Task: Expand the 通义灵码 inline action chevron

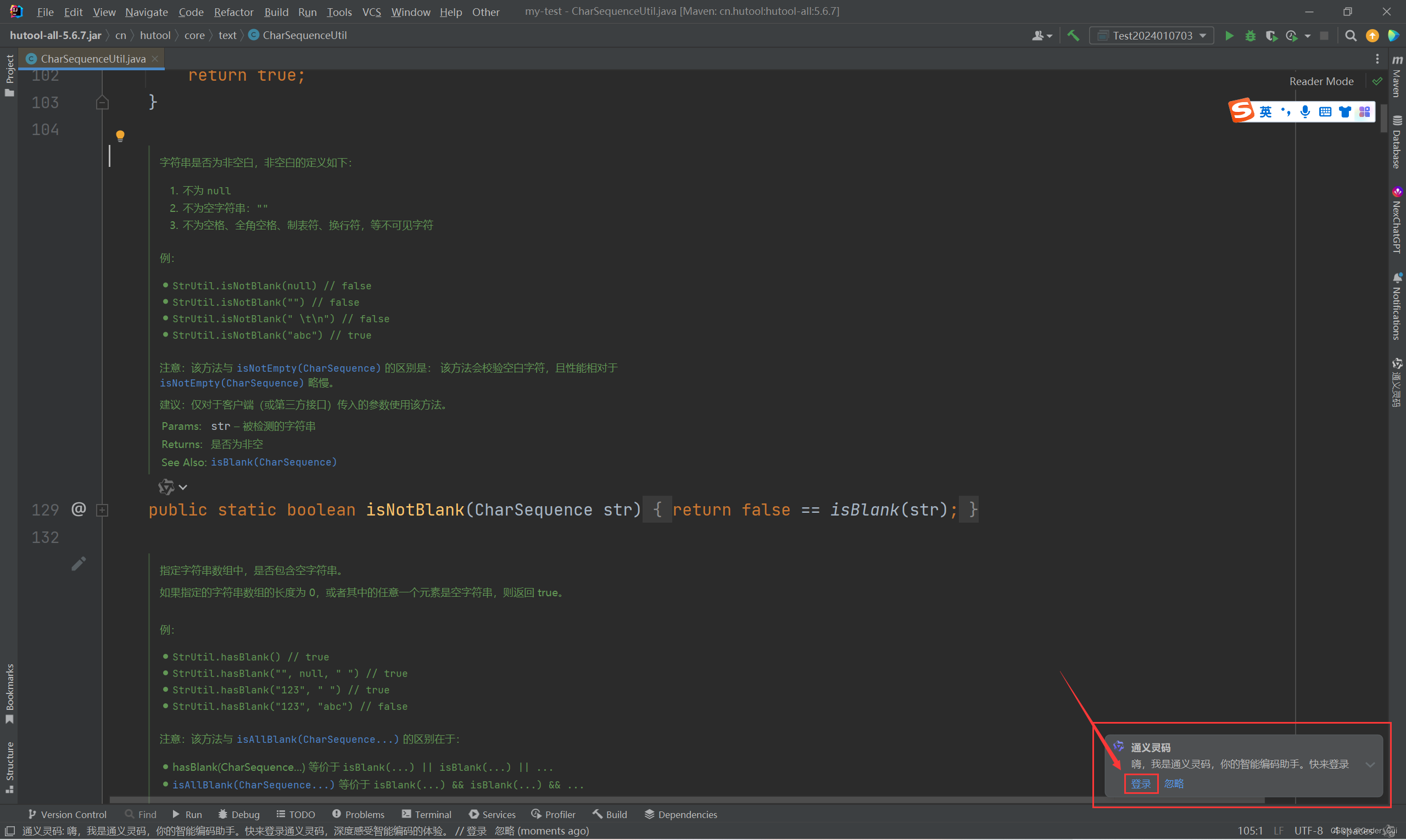Action: point(183,488)
